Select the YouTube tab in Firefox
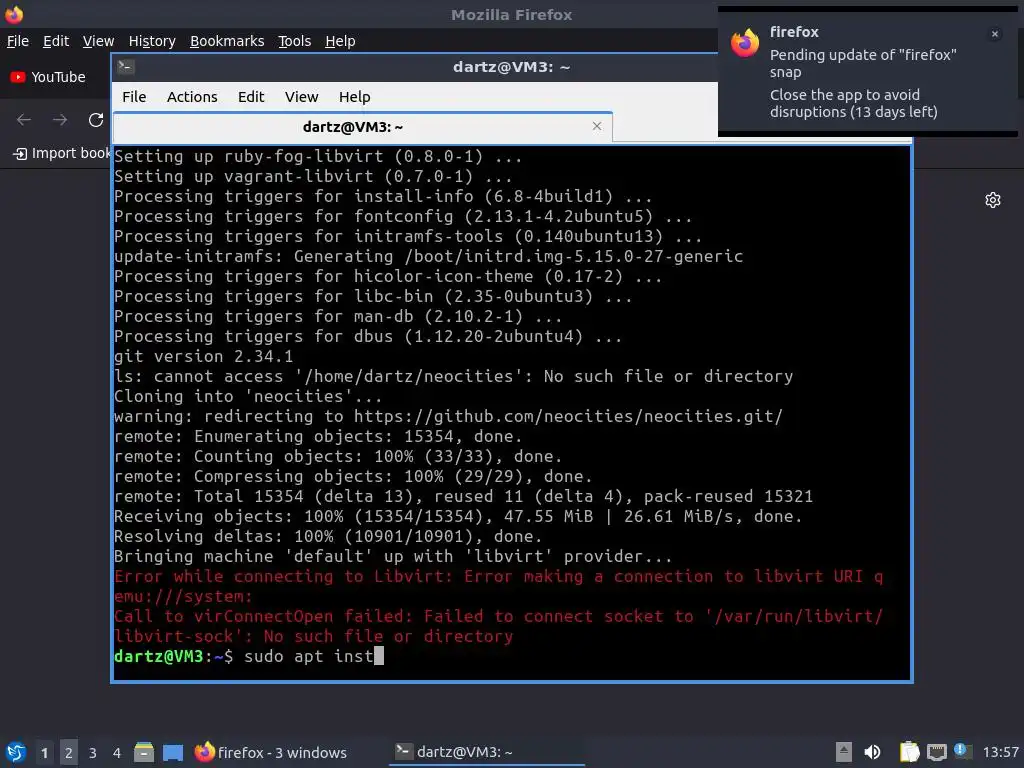1024x768 pixels. 48,77
